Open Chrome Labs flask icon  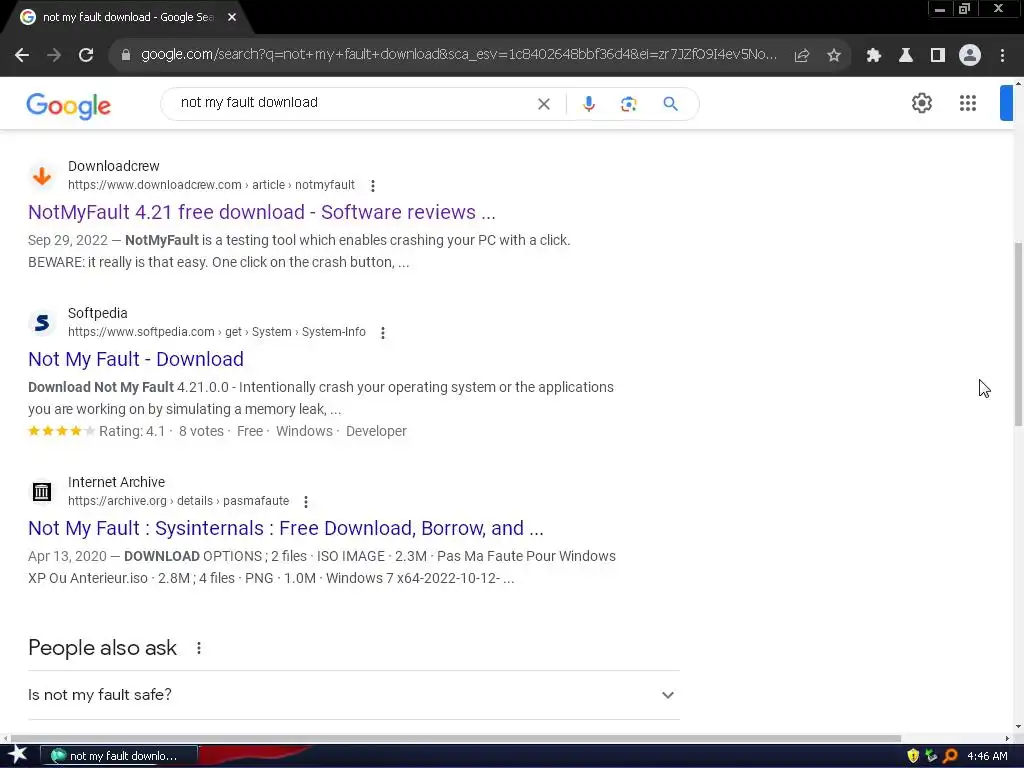905,56
